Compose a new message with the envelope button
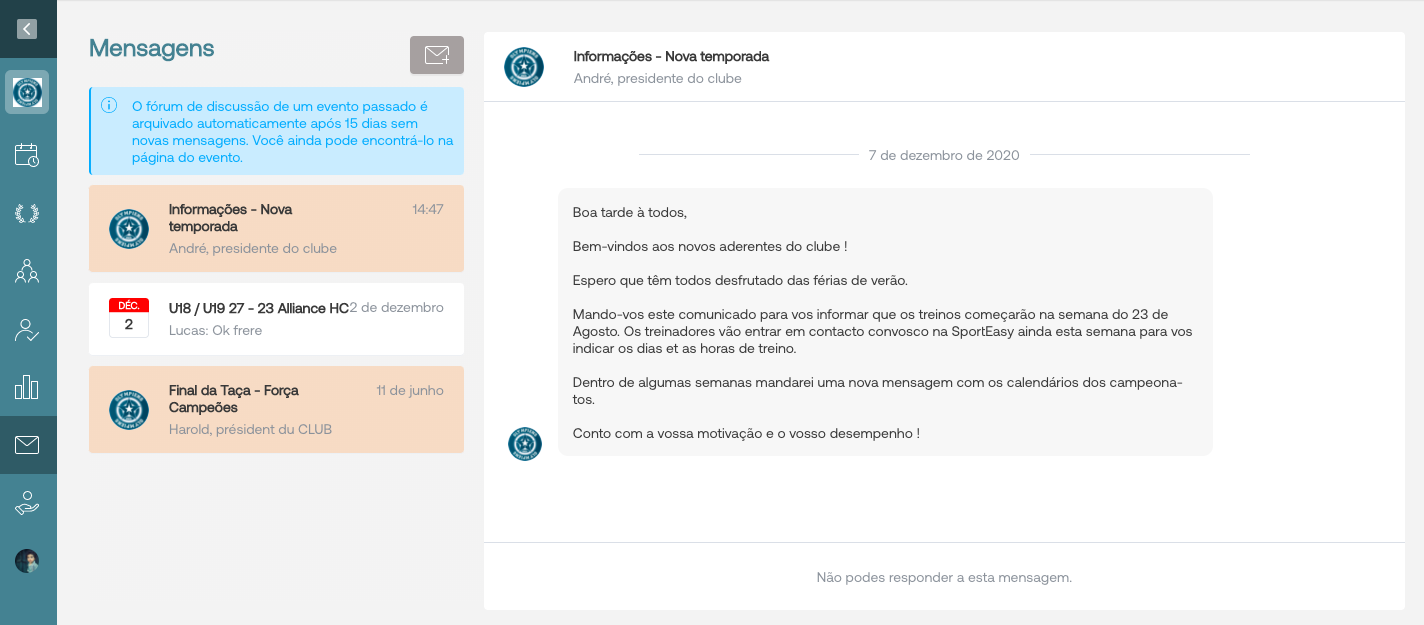 point(437,55)
